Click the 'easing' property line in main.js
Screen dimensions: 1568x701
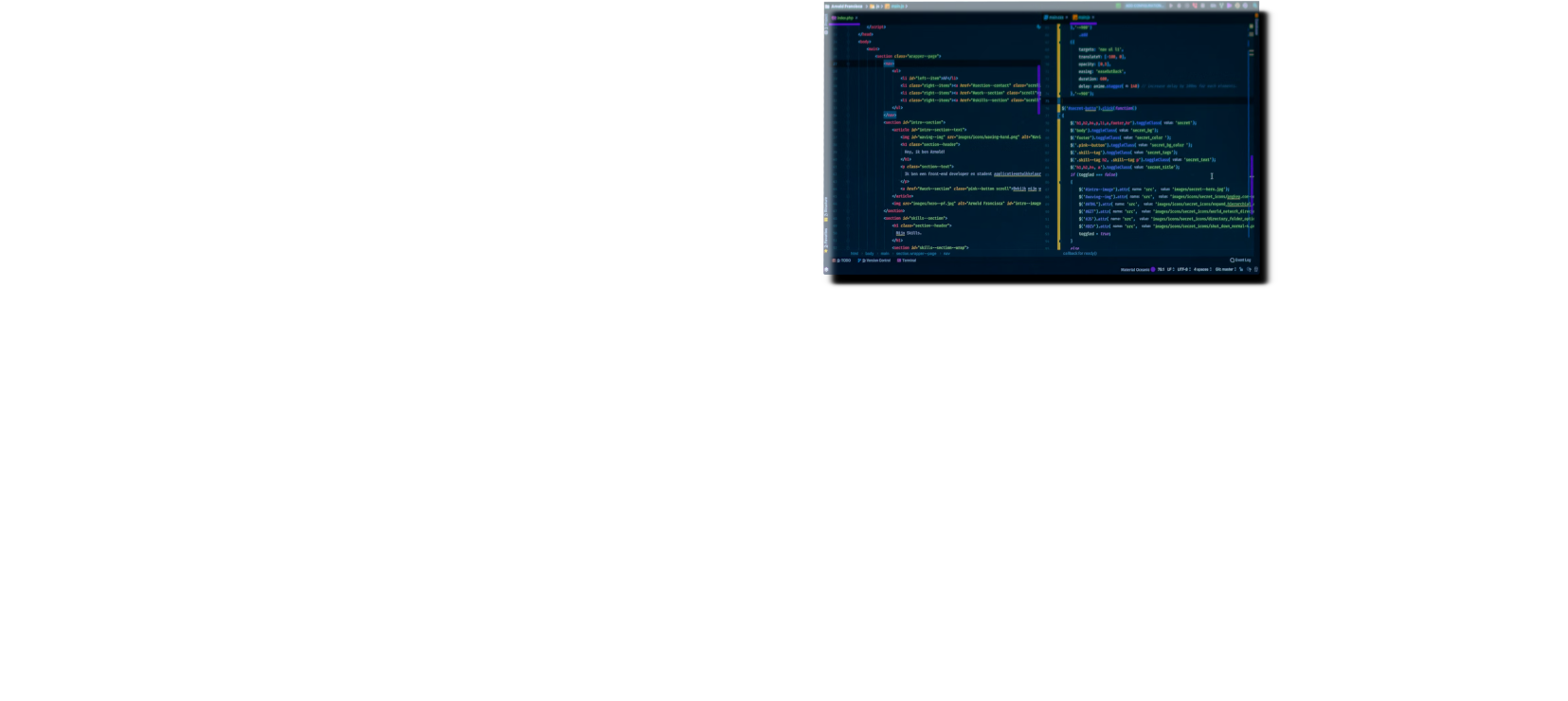pyautogui.click(x=1102, y=72)
